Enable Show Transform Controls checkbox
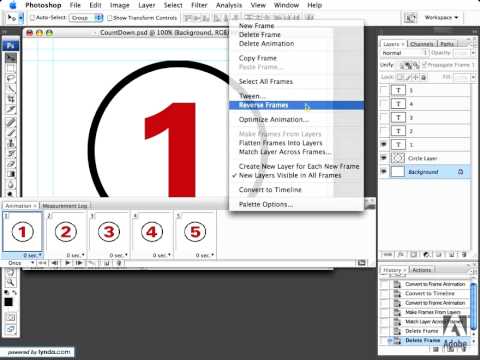This screenshot has height=360, width=480. pyautogui.click(x=110, y=18)
